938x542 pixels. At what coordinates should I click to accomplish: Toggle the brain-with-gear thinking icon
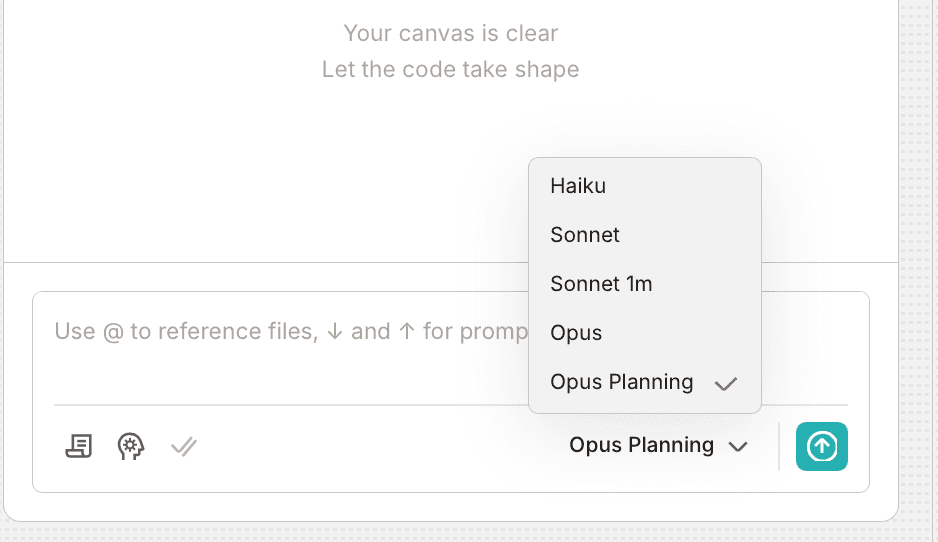point(131,446)
